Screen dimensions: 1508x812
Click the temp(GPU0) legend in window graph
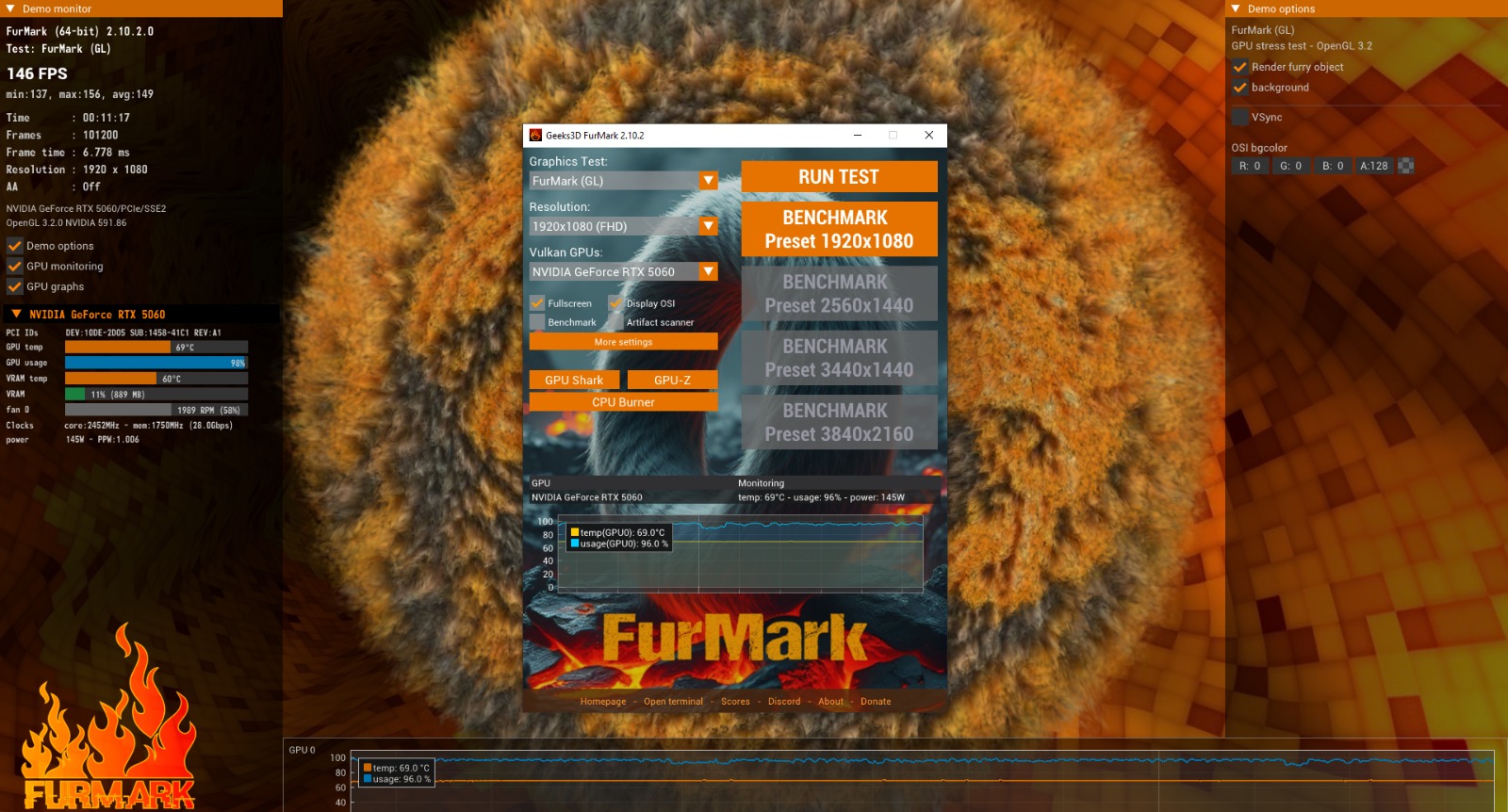point(617,532)
